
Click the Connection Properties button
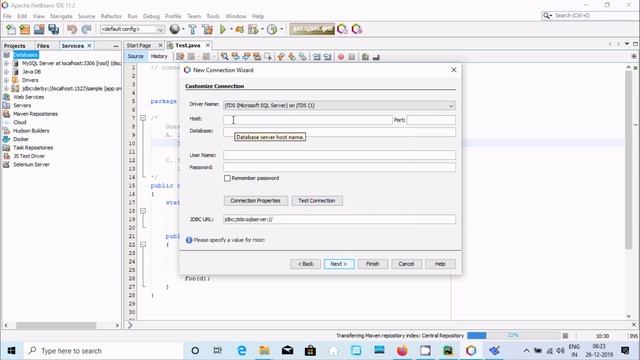coord(256,201)
